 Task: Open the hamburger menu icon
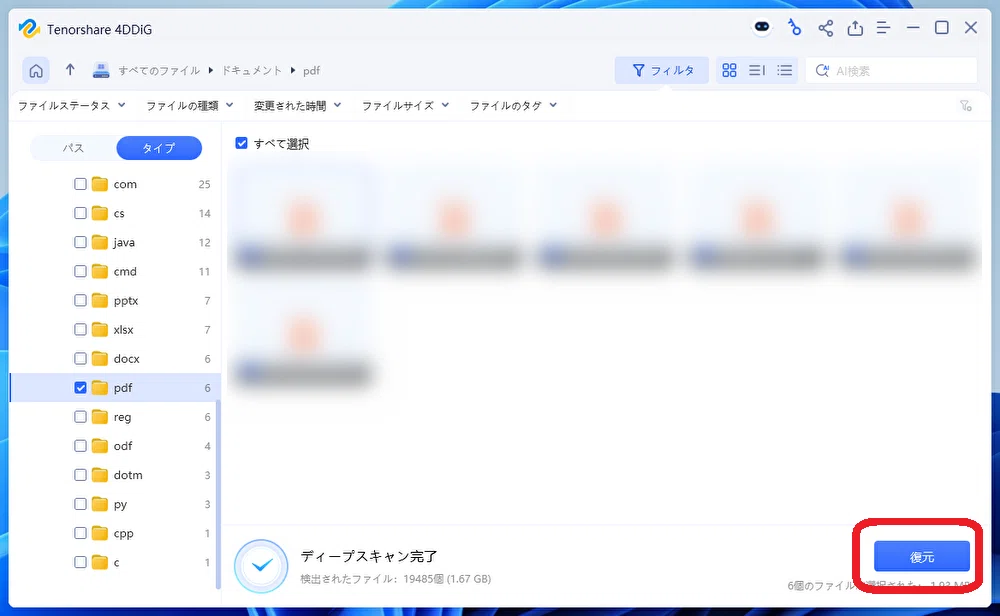pyautogui.click(x=883, y=28)
